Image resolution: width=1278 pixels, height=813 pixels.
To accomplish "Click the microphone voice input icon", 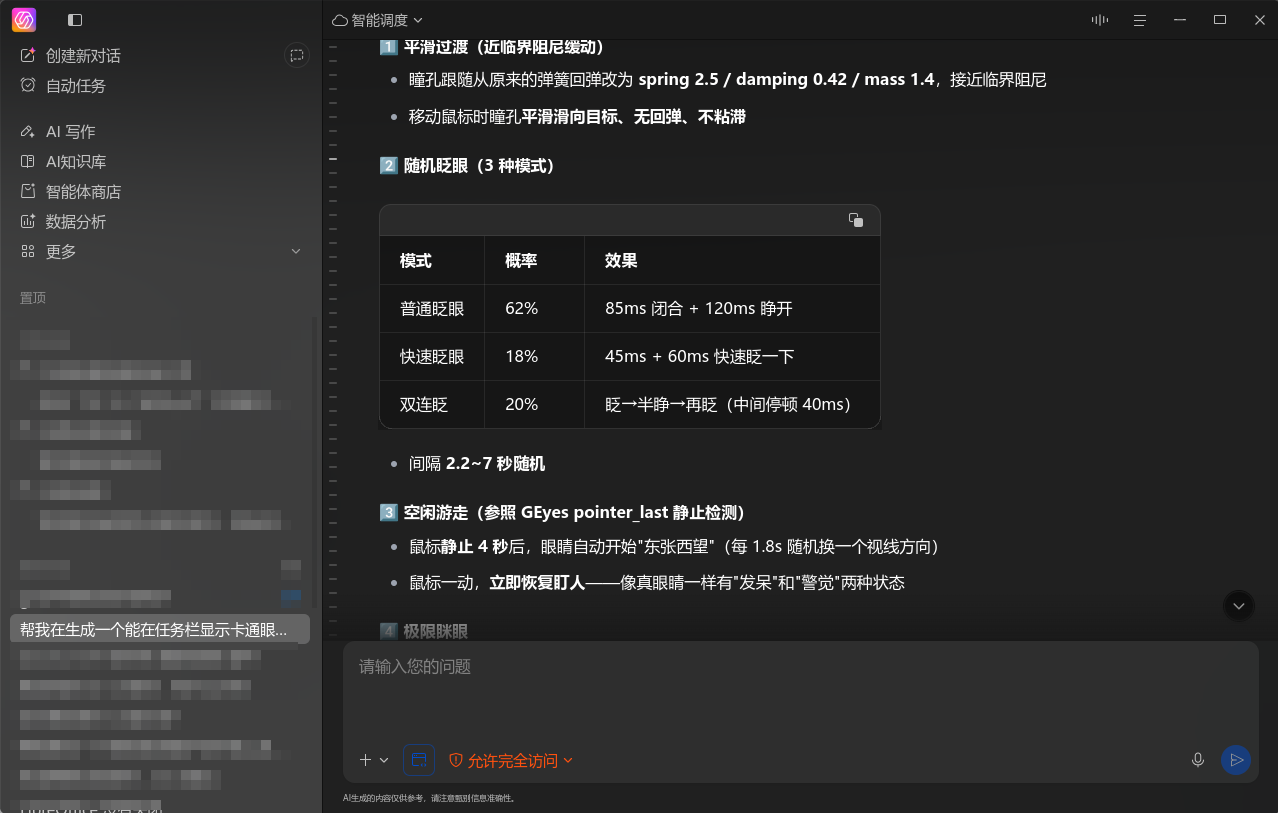I will [x=1198, y=760].
